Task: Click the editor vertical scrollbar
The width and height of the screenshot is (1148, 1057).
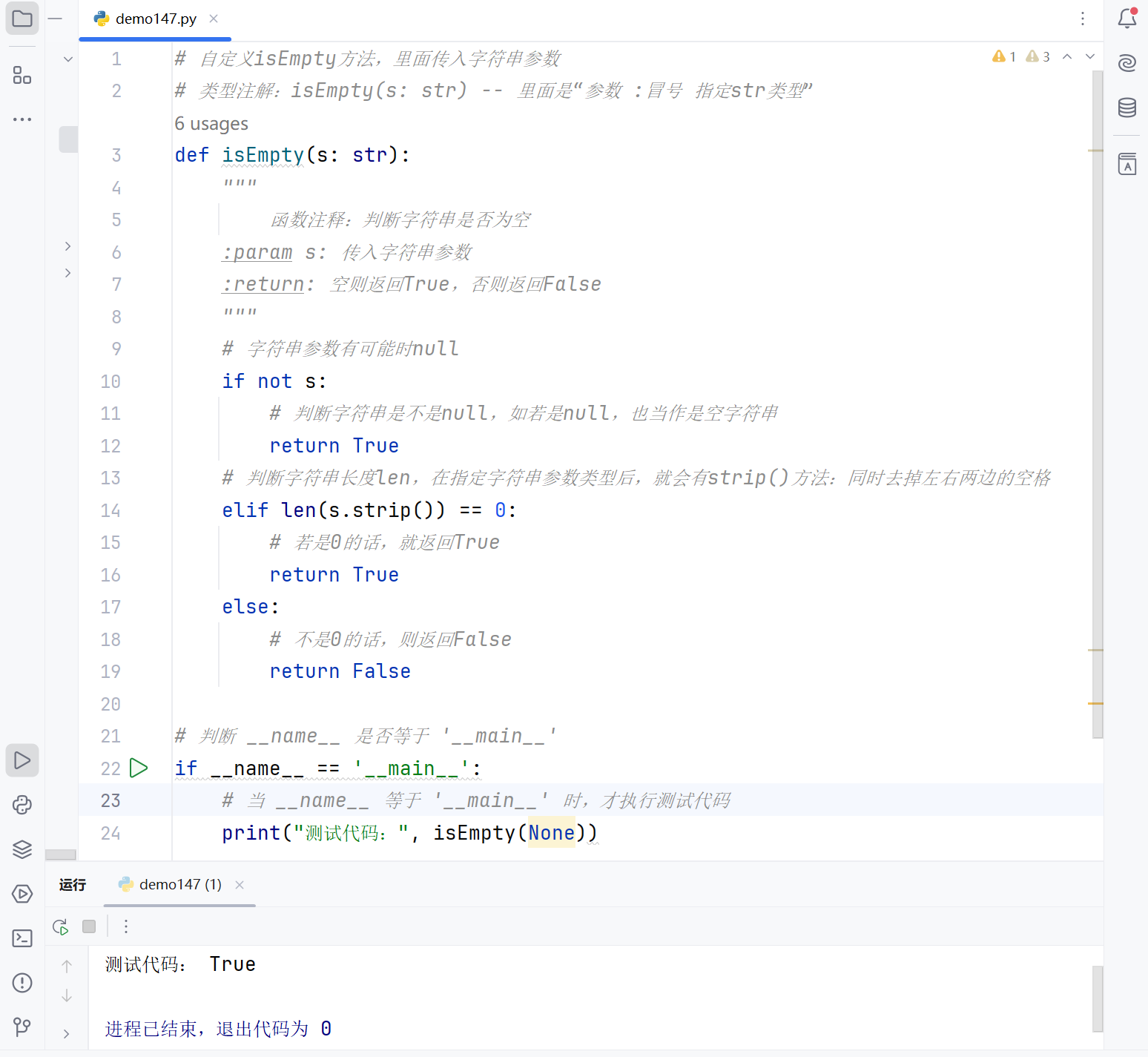Action: point(1098,404)
